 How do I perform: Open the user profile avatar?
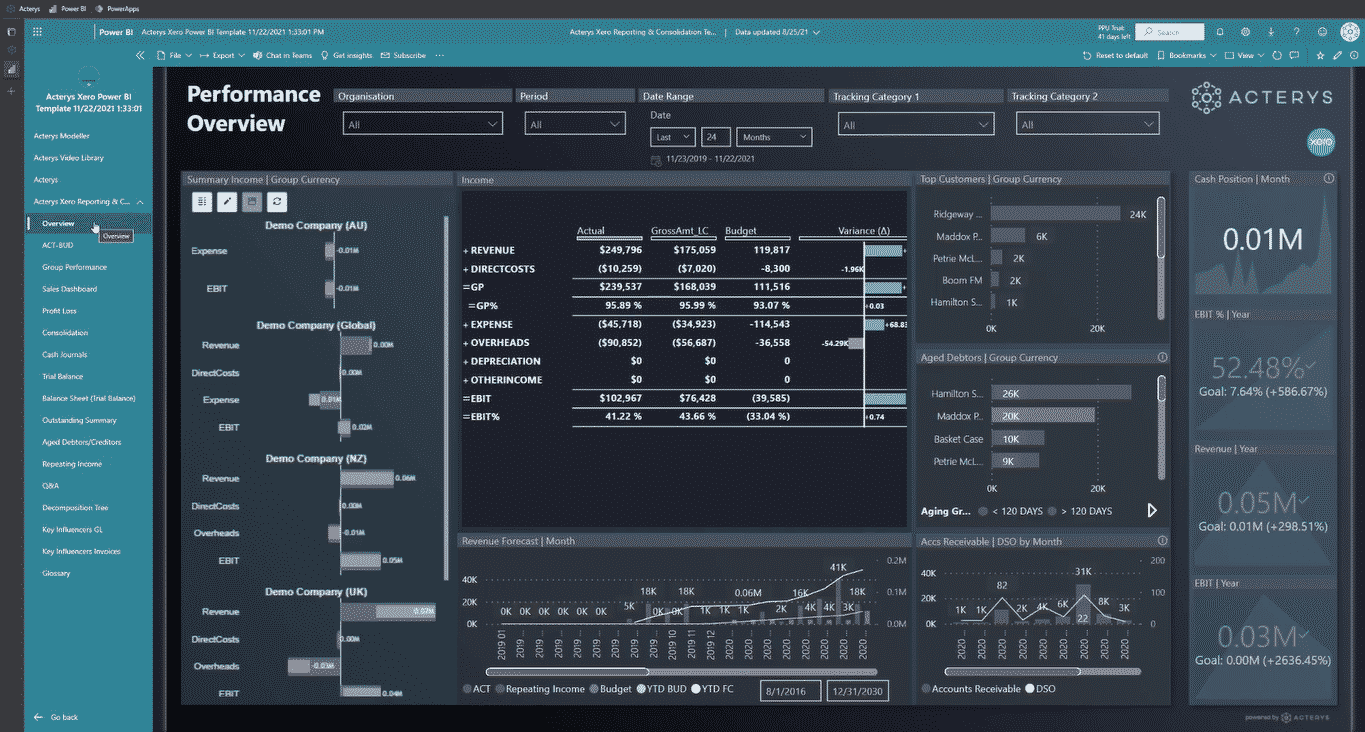[1348, 32]
